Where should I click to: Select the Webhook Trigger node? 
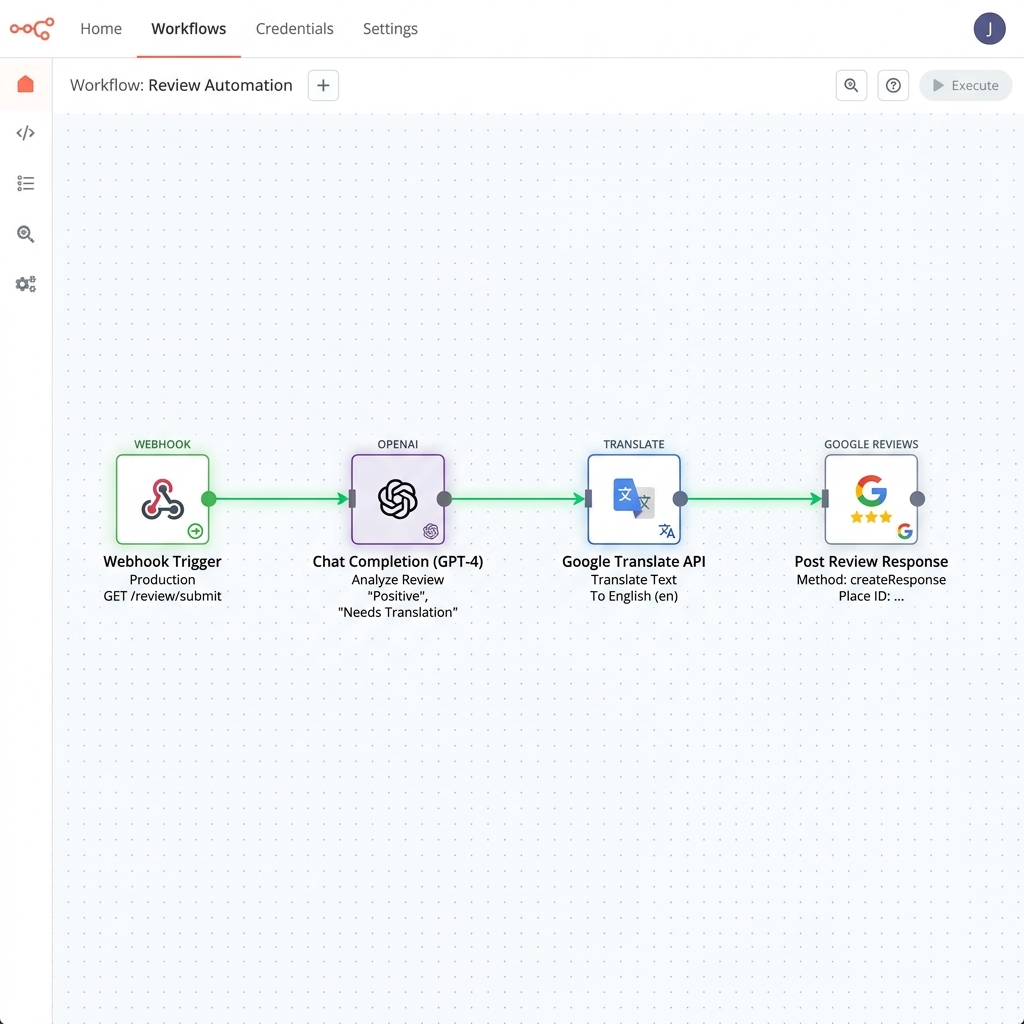pos(163,500)
